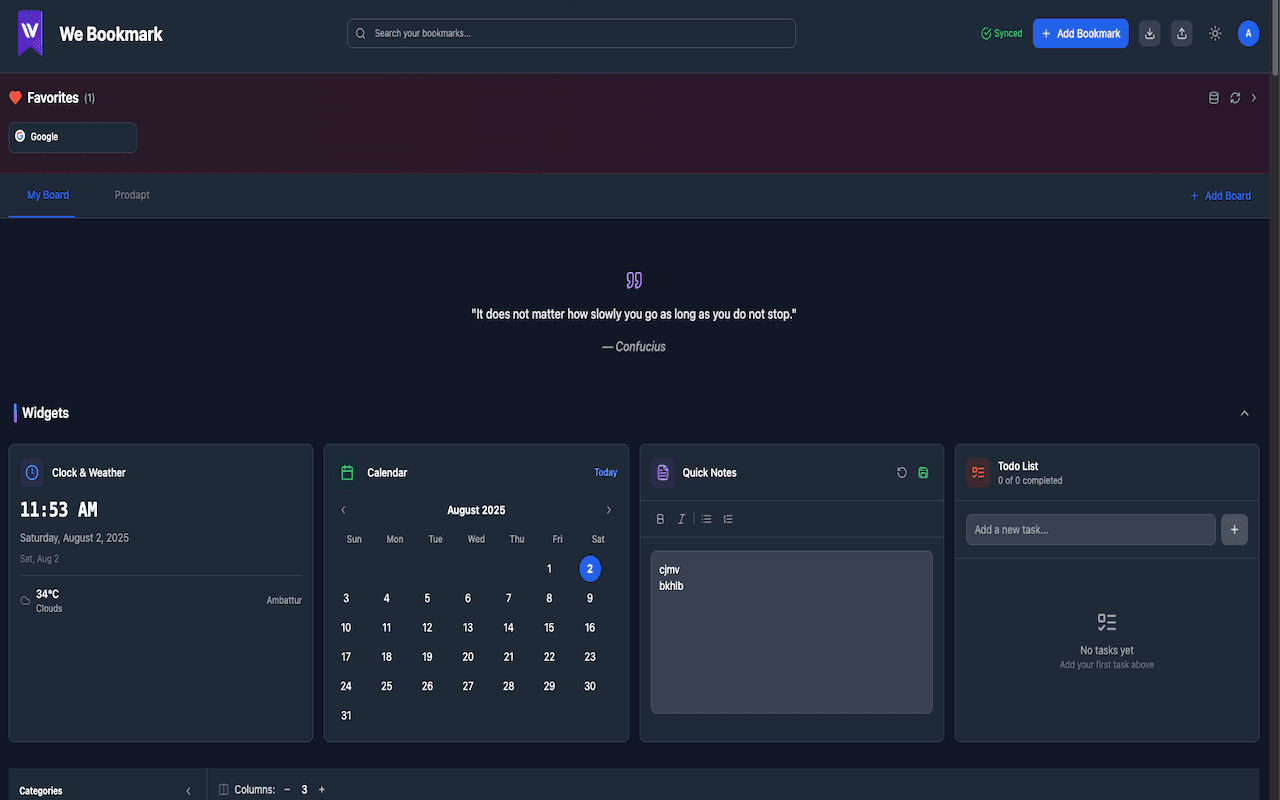Click the Add Bookmark button
This screenshot has width=1280, height=800.
click(1081, 33)
